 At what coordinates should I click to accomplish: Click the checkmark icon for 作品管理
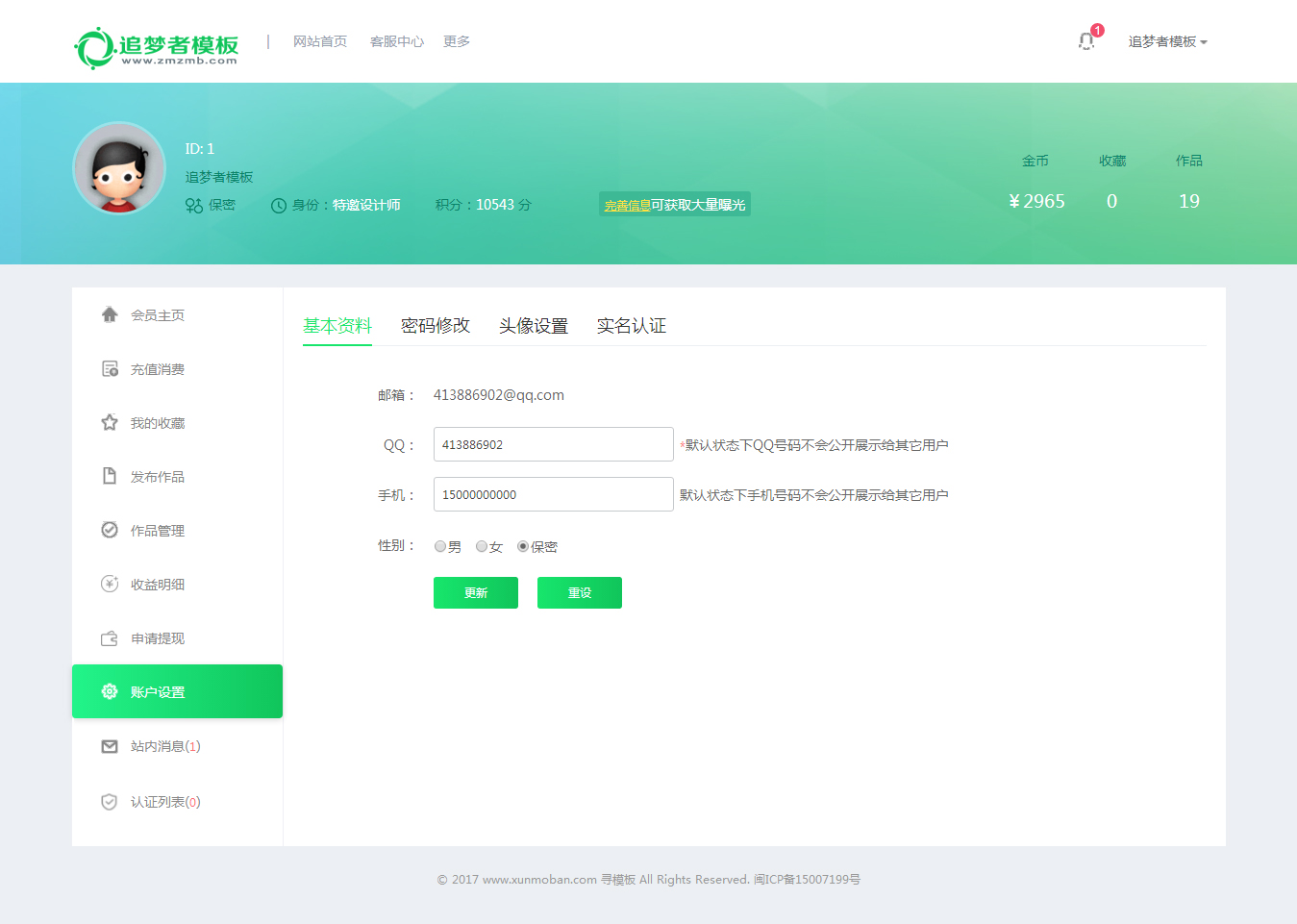pos(110,530)
